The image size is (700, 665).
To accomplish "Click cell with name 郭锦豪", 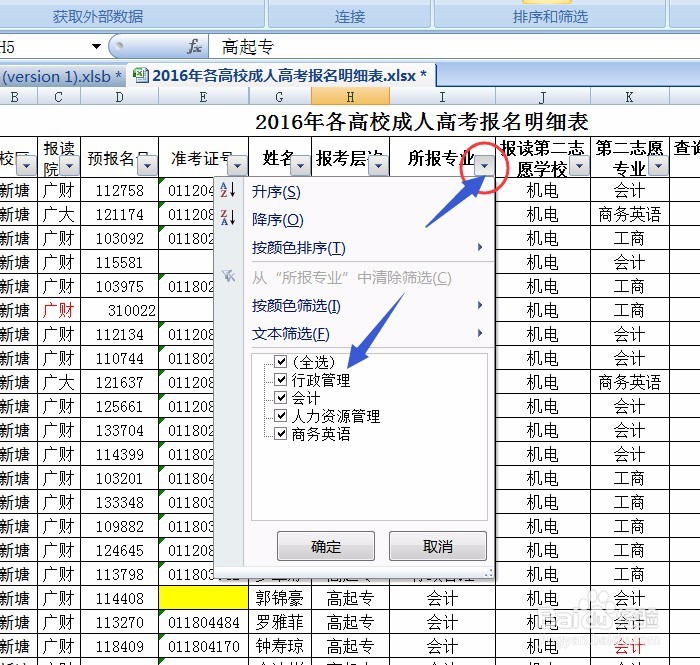I will pos(279,598).
